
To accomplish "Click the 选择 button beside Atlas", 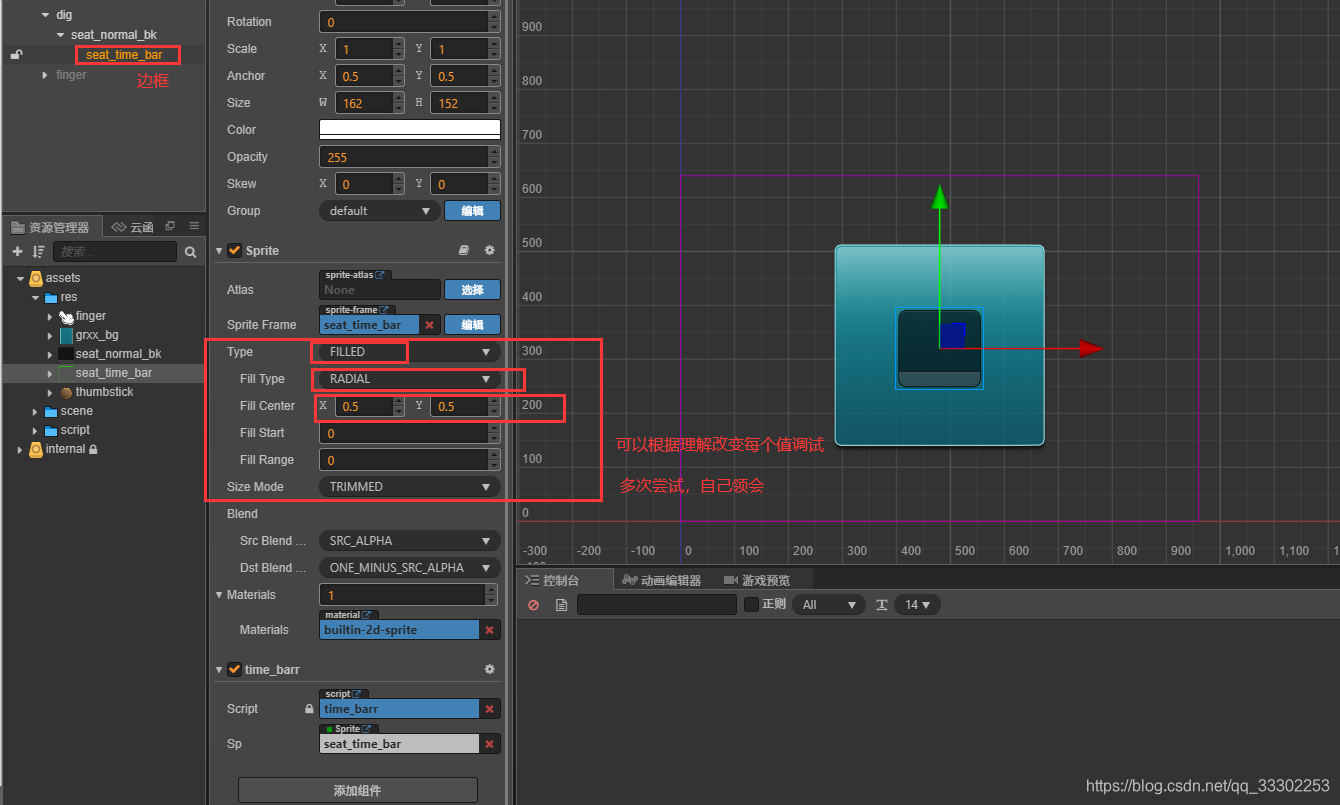I will (x=472, y=290).
